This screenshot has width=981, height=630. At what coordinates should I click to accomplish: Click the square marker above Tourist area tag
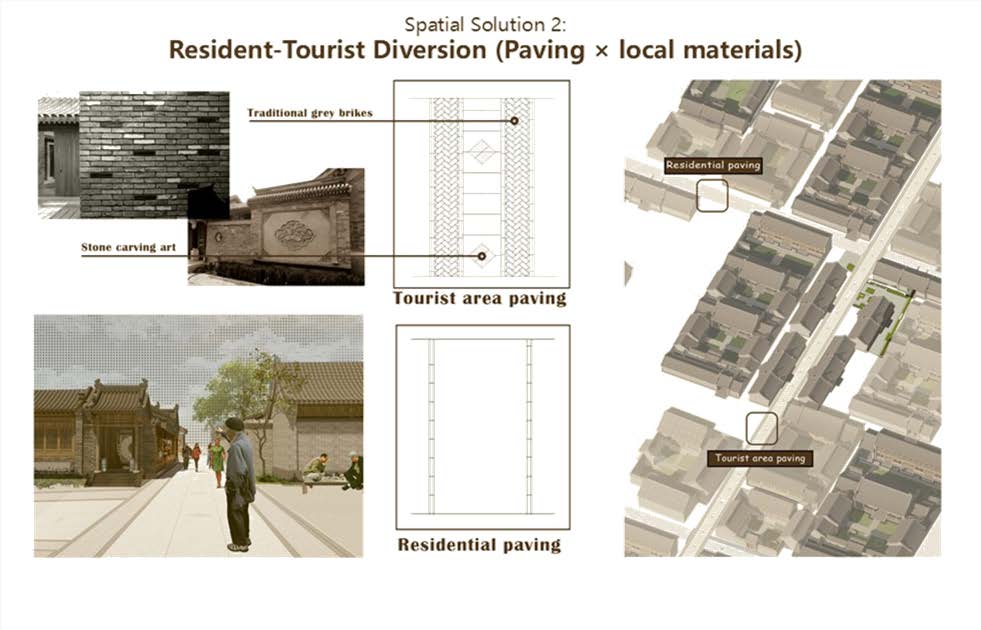coord(762,428)
